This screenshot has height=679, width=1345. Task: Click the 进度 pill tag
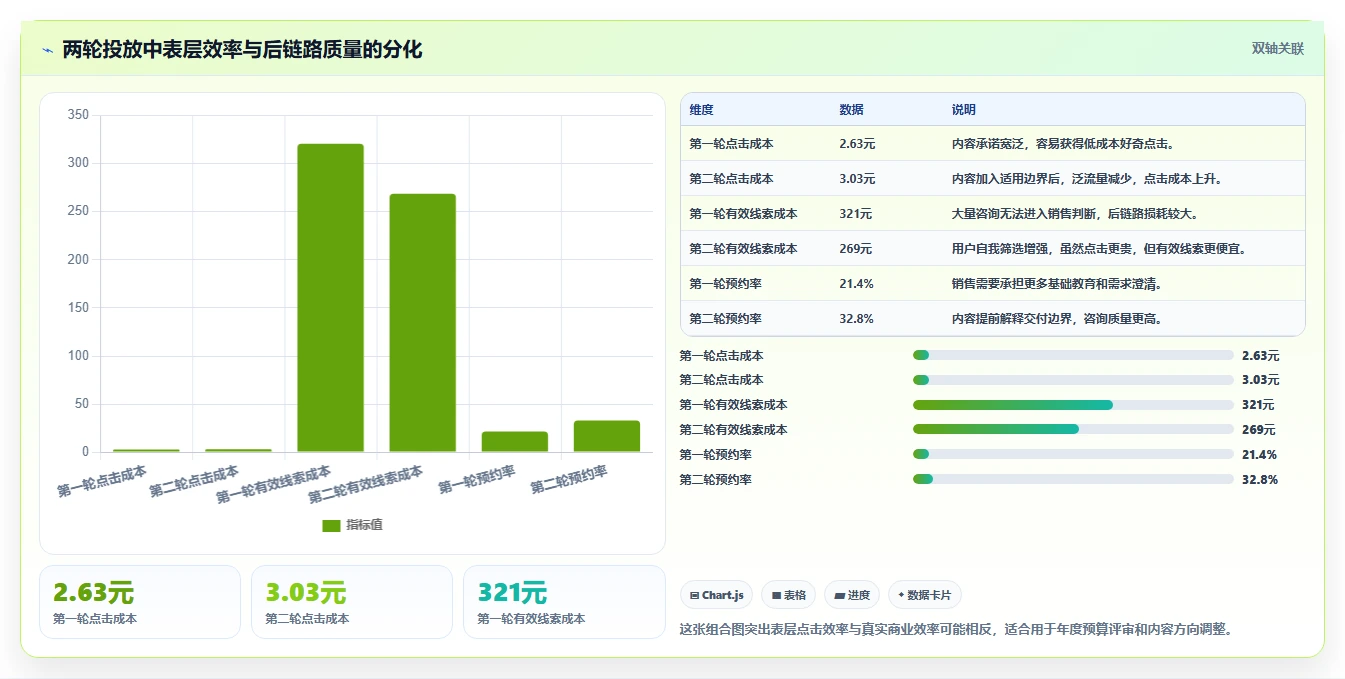(x=852, y=595)
